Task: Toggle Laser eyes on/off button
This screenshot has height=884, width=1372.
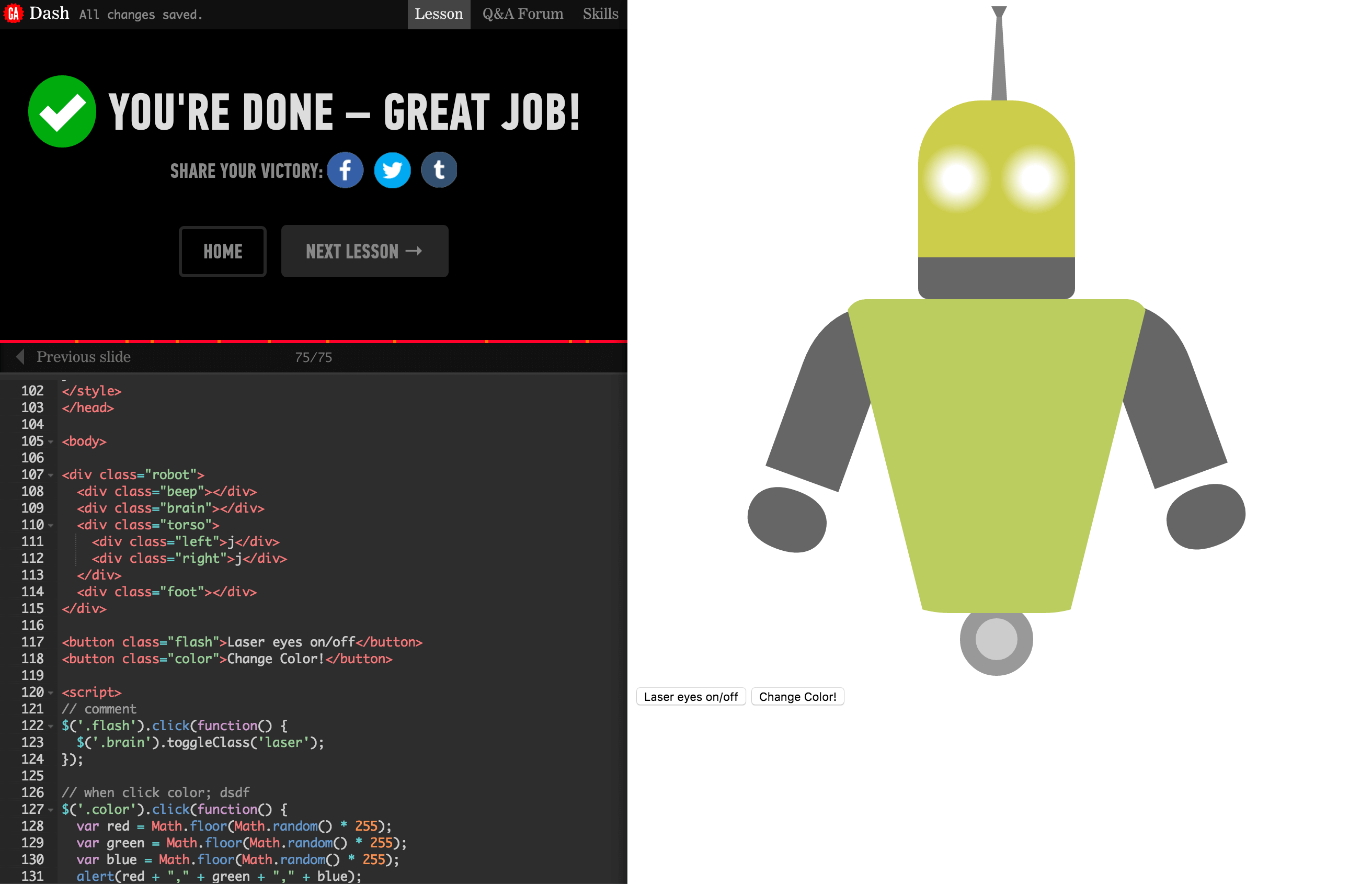Action: (690, 696)
